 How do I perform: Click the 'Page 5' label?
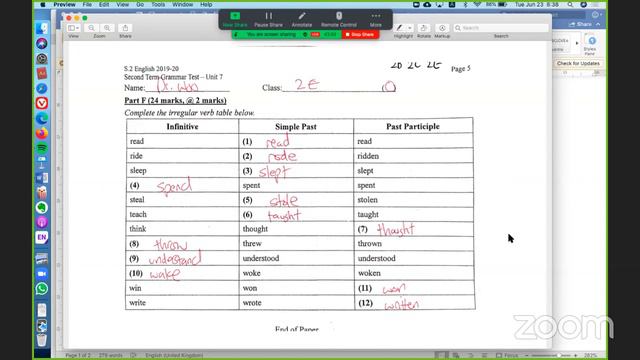coord(460,69)
